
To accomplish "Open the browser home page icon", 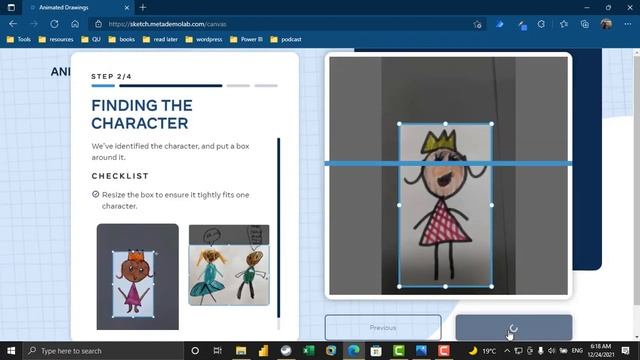I will 75,24.
